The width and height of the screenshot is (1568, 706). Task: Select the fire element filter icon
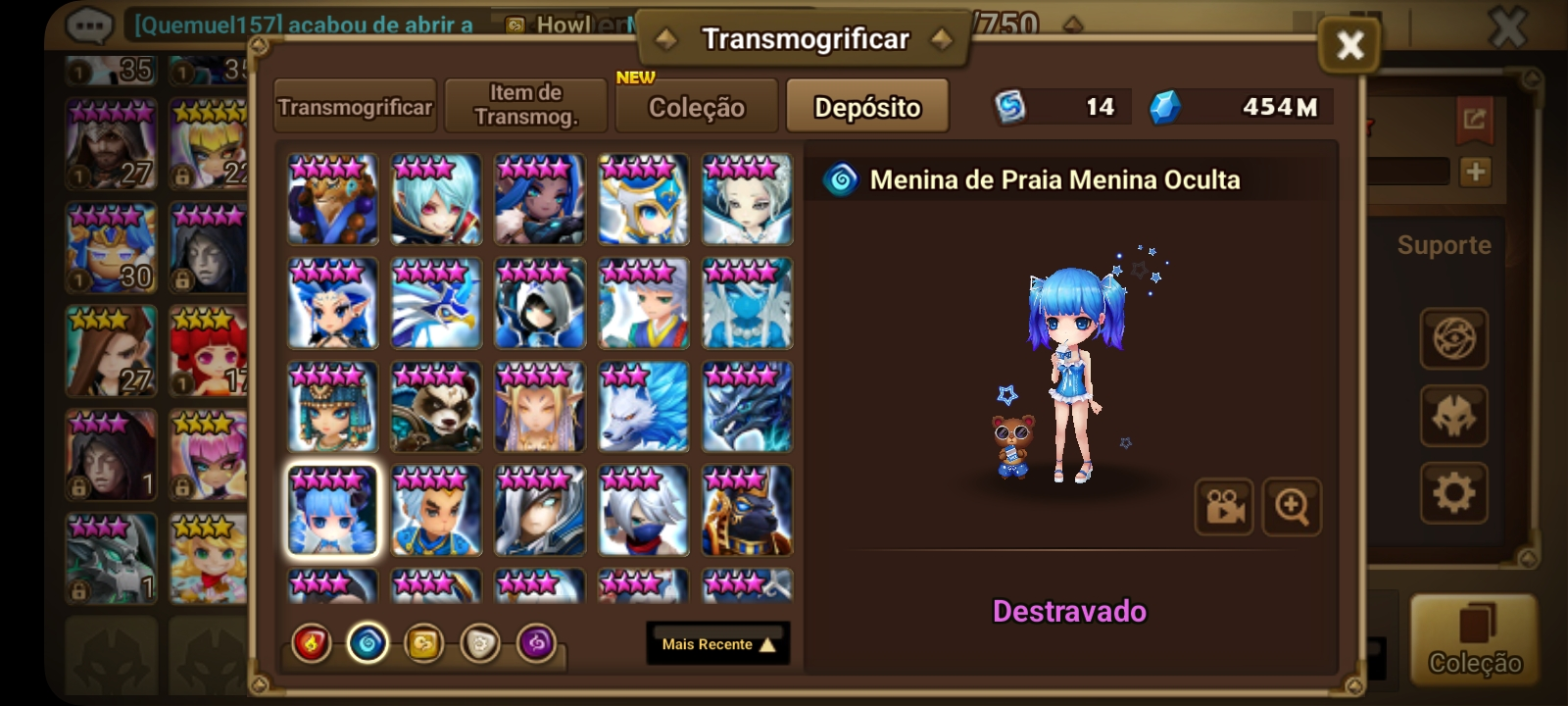313,644
